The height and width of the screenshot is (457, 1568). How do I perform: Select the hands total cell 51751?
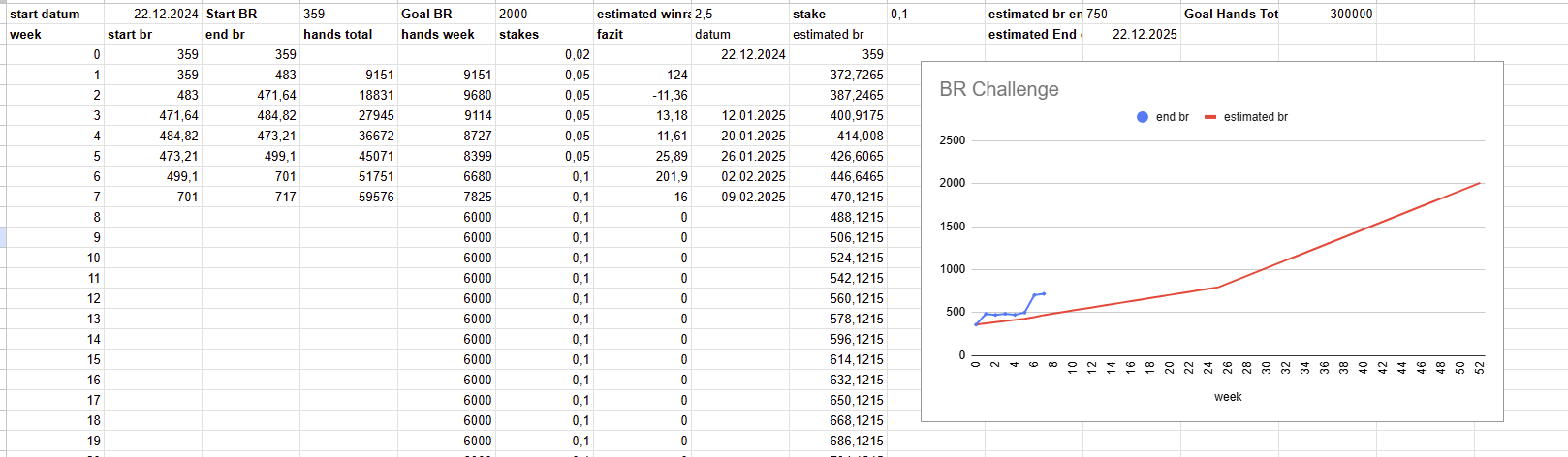tap(349, 176)
